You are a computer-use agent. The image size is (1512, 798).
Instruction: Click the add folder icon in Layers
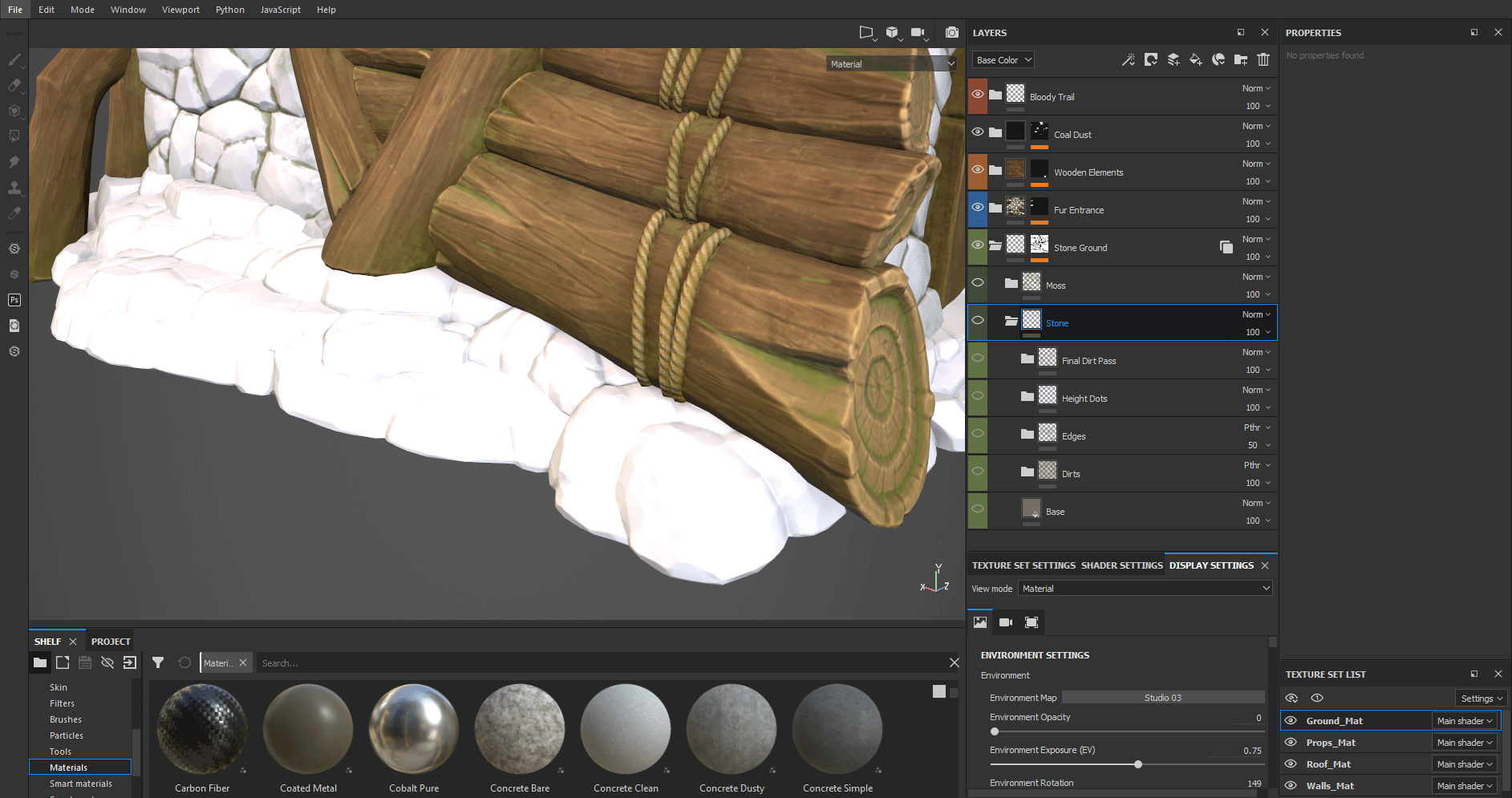[x=1240, y=60]
